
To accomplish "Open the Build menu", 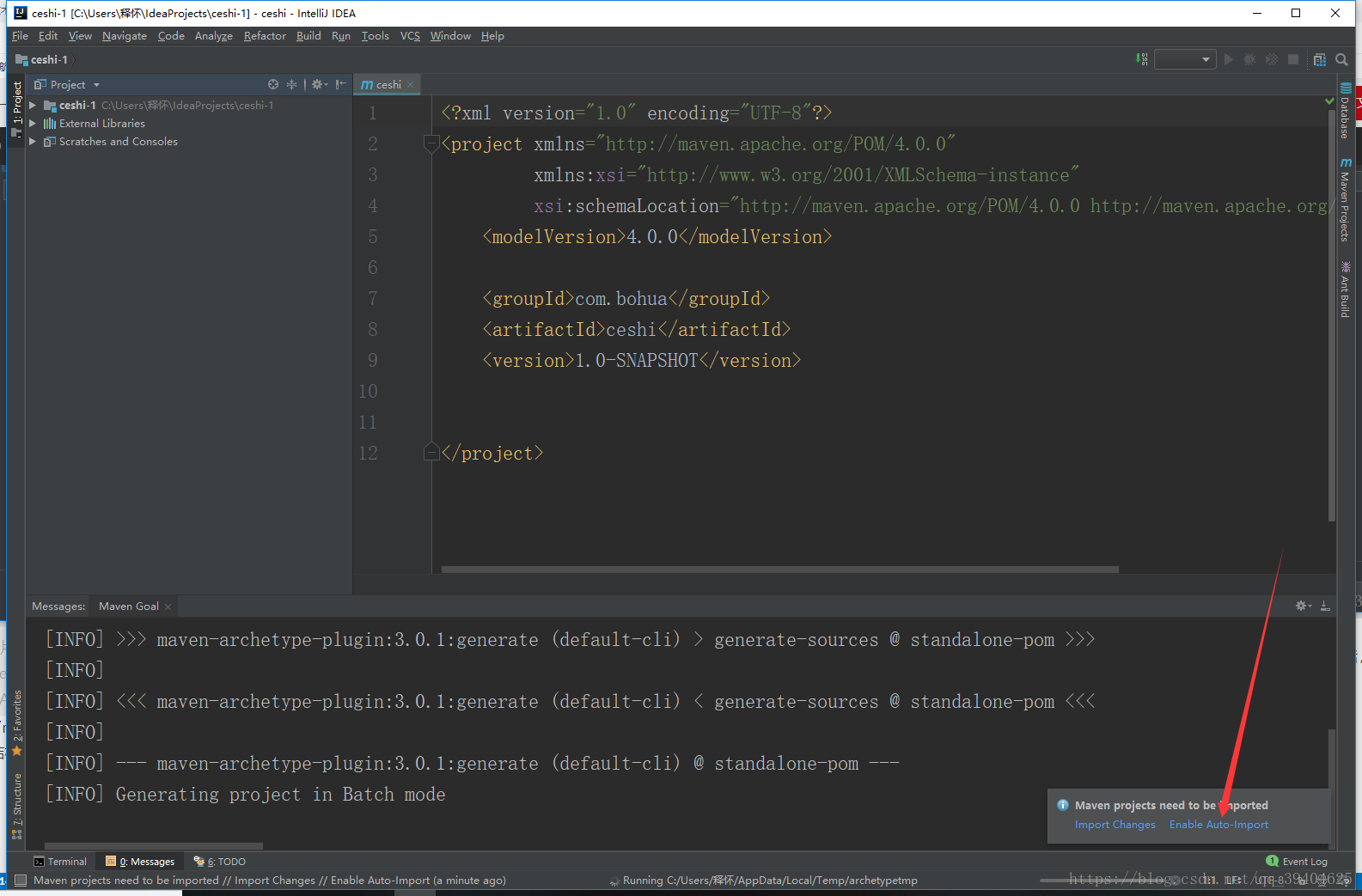I will (x=308, y=35).
